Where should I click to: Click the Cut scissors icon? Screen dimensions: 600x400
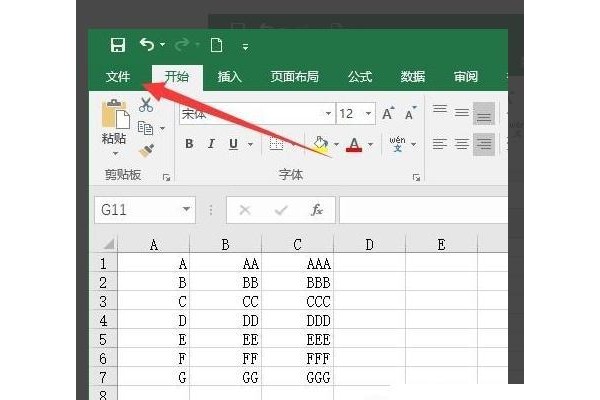coord(146,104)
